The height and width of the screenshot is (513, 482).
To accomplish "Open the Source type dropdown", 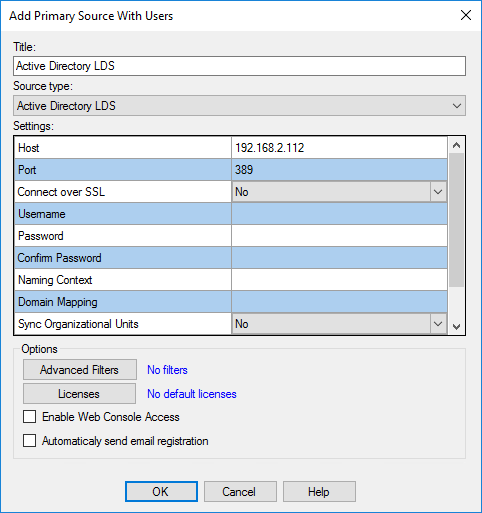I will [239, 106].
